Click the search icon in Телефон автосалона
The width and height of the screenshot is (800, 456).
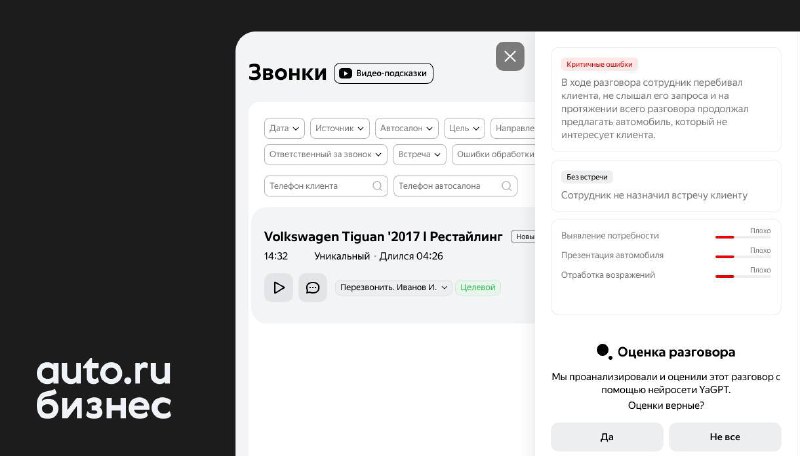point(506,186)
